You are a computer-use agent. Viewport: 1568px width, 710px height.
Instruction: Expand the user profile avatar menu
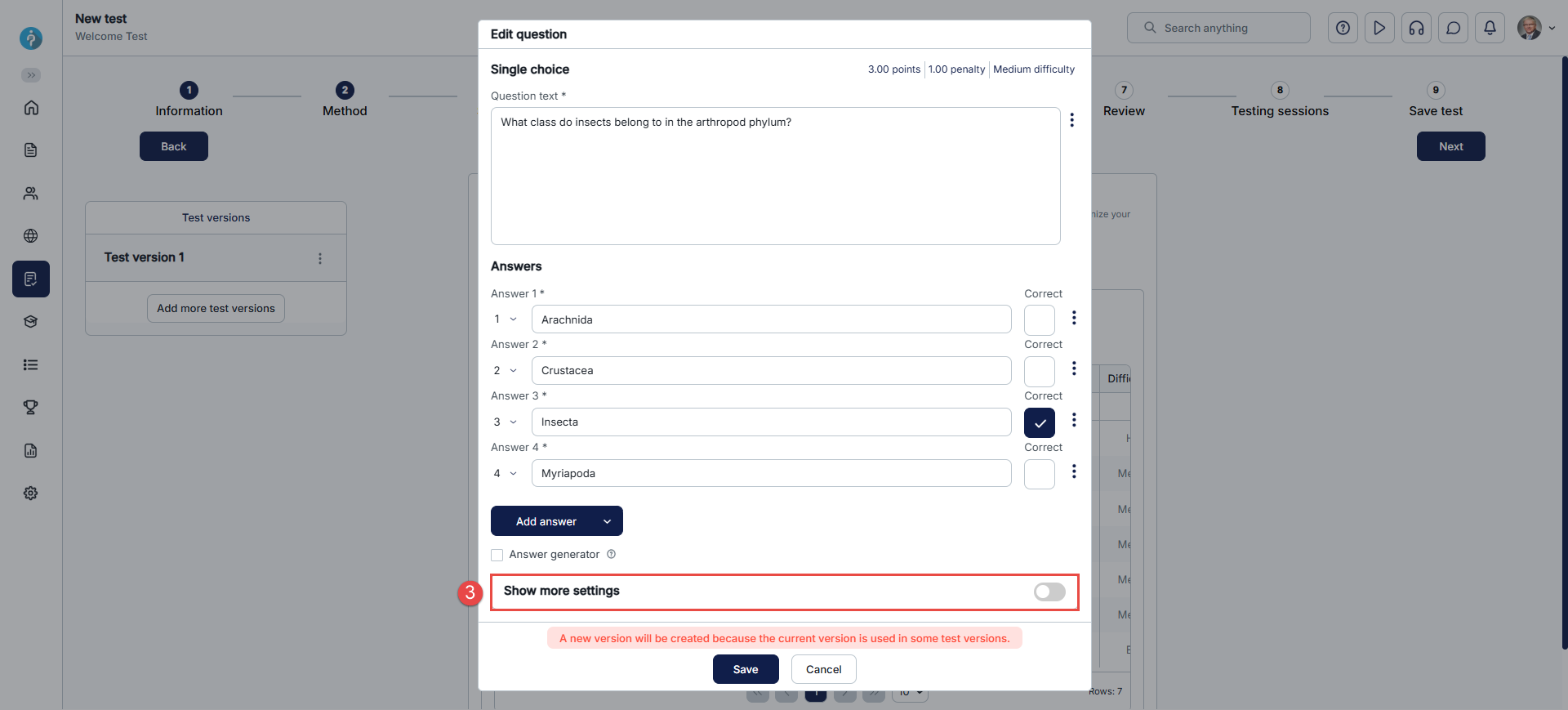coord(1535,28)
